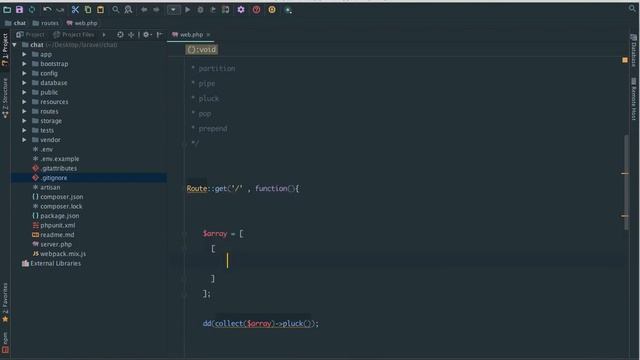Screen dimensions: 640x360
Task: Switch to the Project view tab
Action: pos(30,35)
